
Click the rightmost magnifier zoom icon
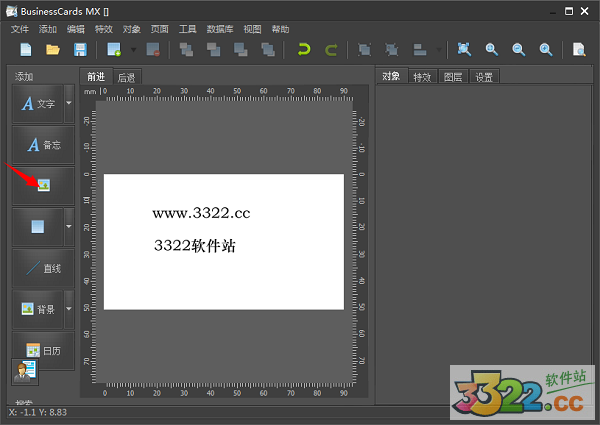pyautogui.click(x=546, y=50)
